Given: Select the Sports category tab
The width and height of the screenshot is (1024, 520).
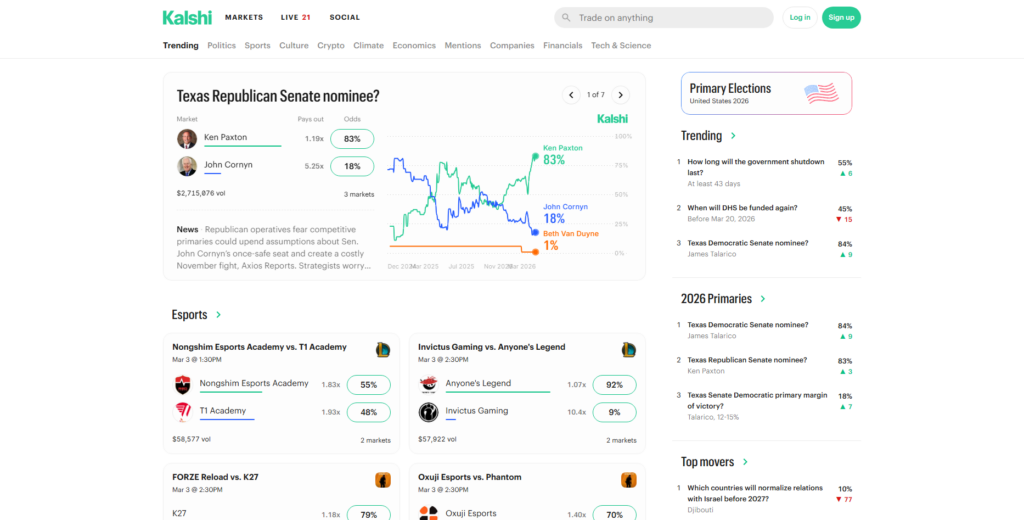Looking at the screenshot, I should pos(257,46).
